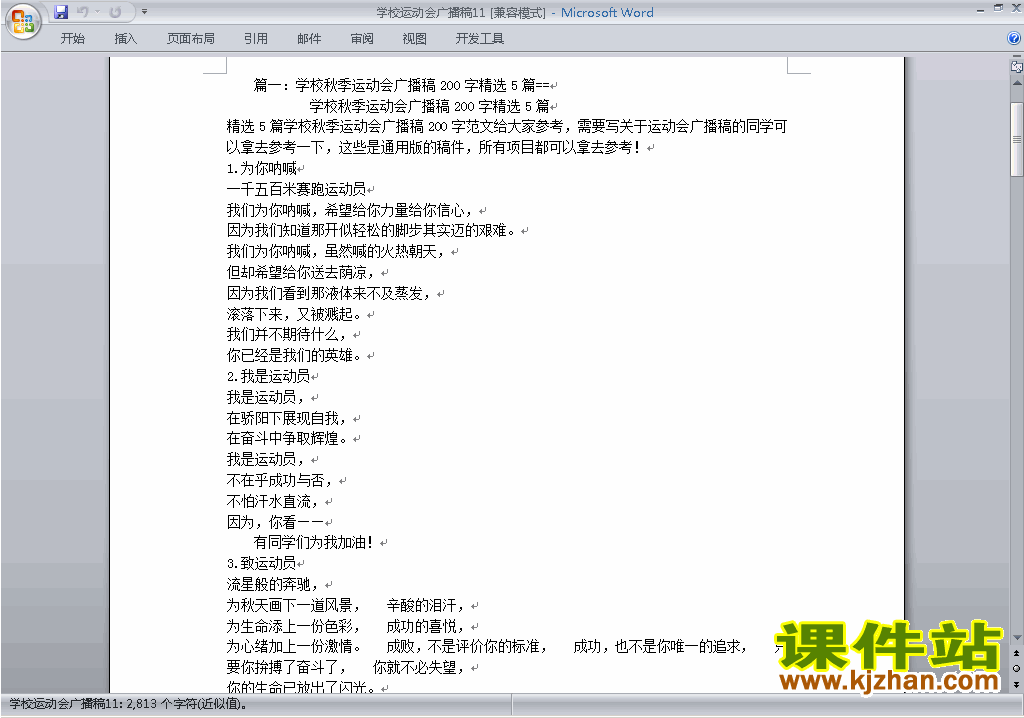Click the line '2.我是运动员'
Image resolution: width=1024 pixels, height=718 pixels.
tap(268, 376)
